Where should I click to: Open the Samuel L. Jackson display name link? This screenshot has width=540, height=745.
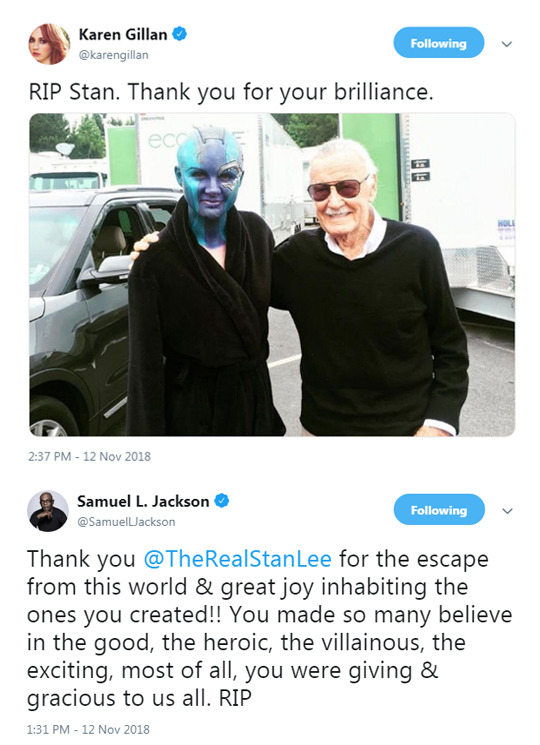coord(143,501)
